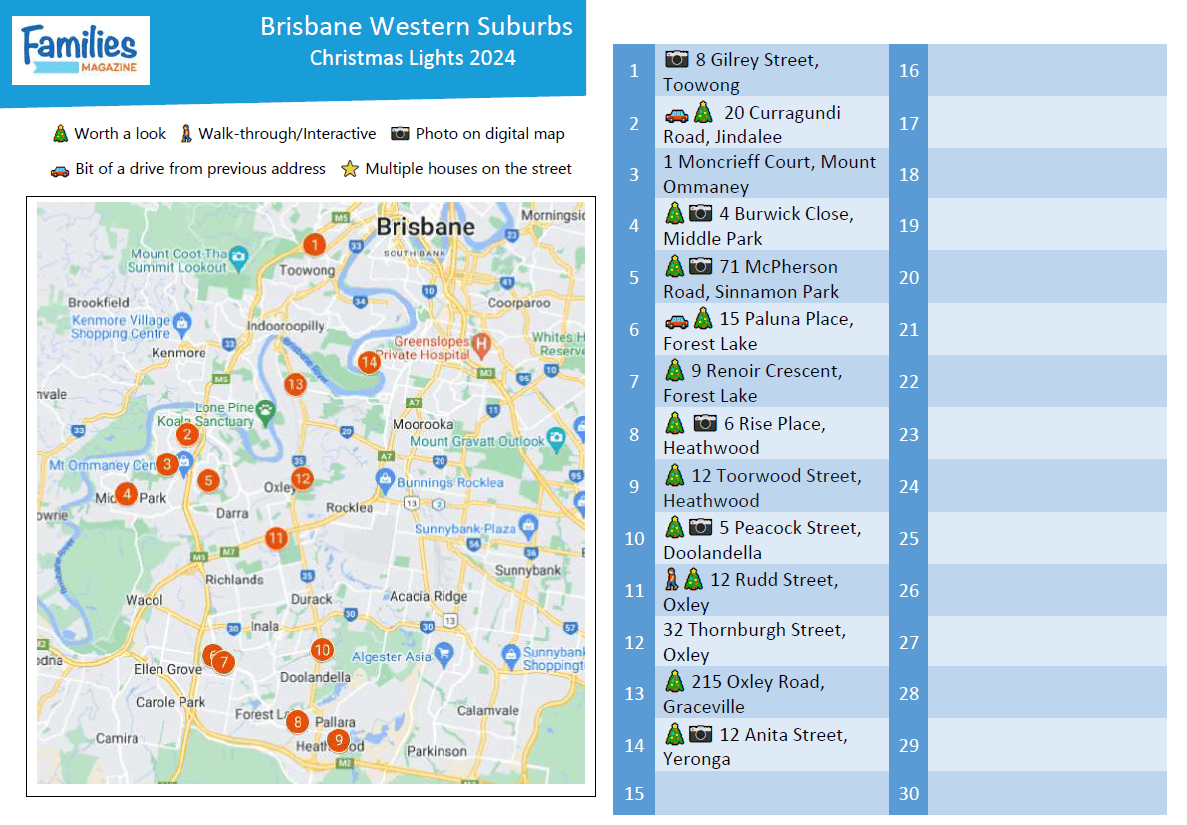The height and width of the screenshot is (825, 1187).
Task: Click the '12 Toorwood Street, Heathwood' address
Action: pos(762,488)
